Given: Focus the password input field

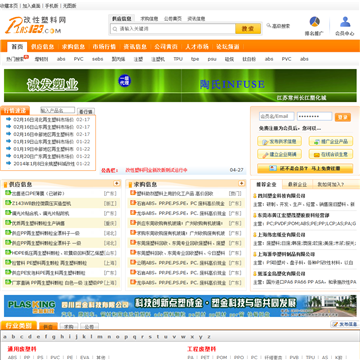Looking at the screenshot, I should tap(314, 116).
